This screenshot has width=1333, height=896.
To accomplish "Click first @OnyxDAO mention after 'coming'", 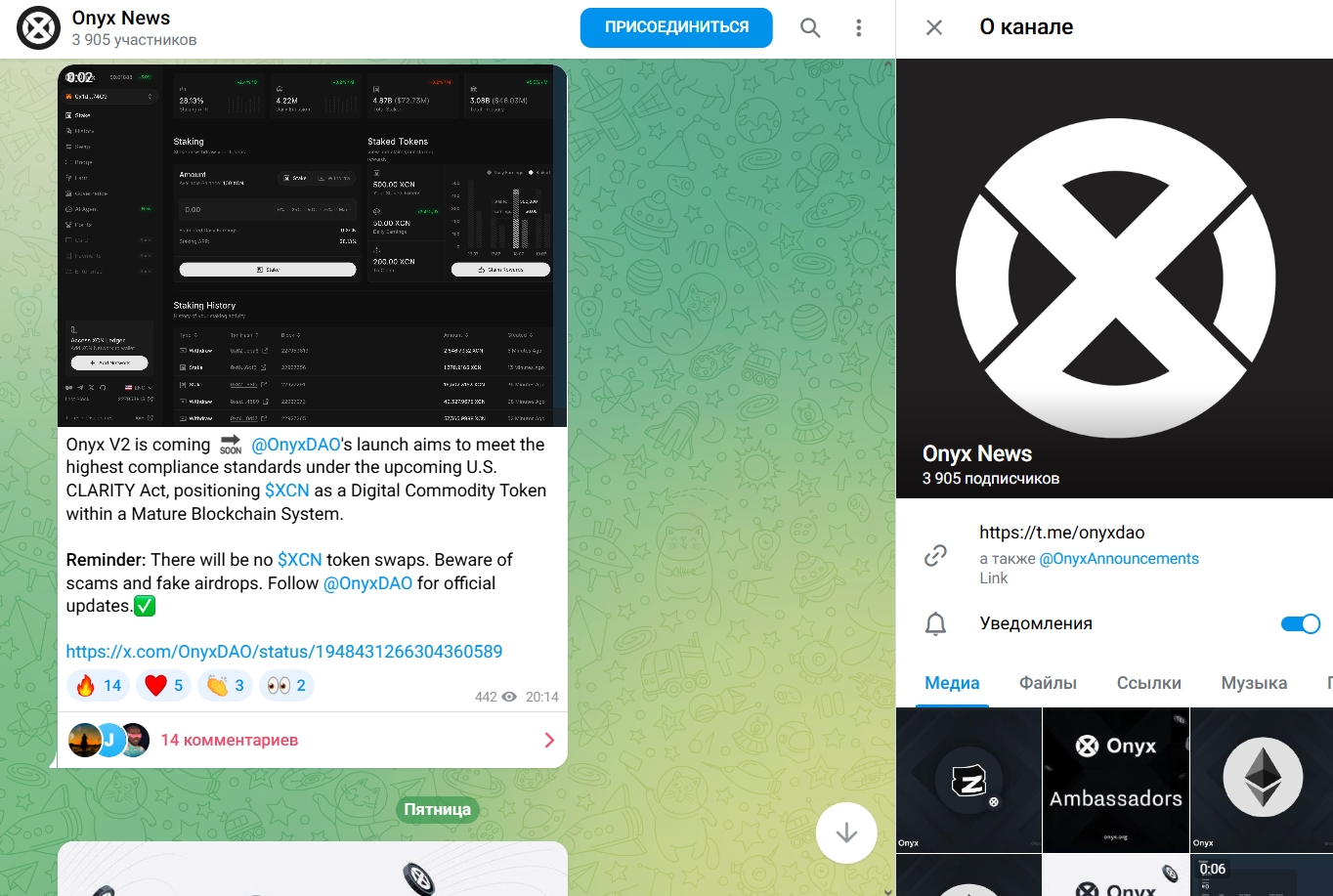I will (296, 445).
